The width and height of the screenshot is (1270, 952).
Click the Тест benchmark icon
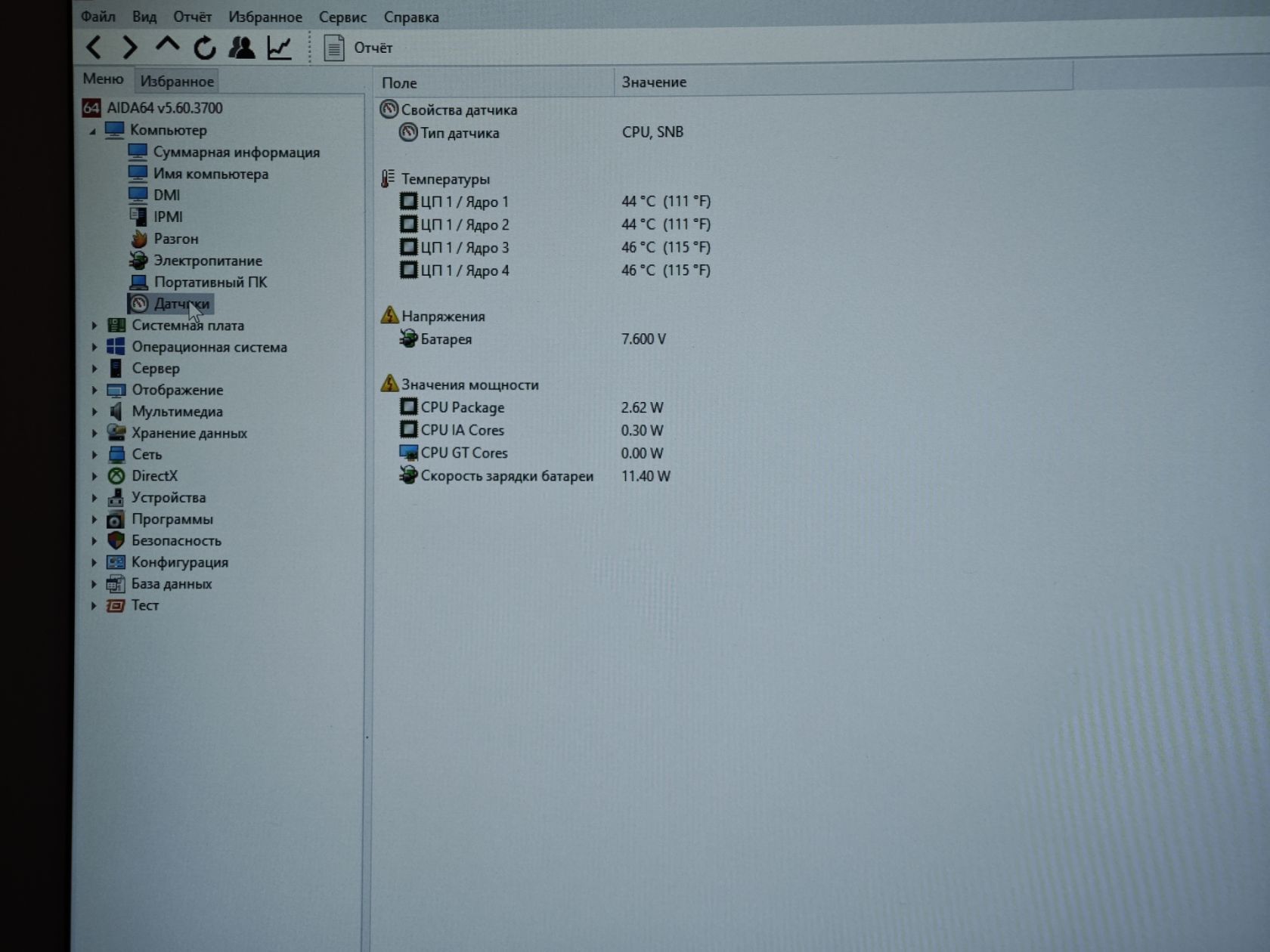115,605
